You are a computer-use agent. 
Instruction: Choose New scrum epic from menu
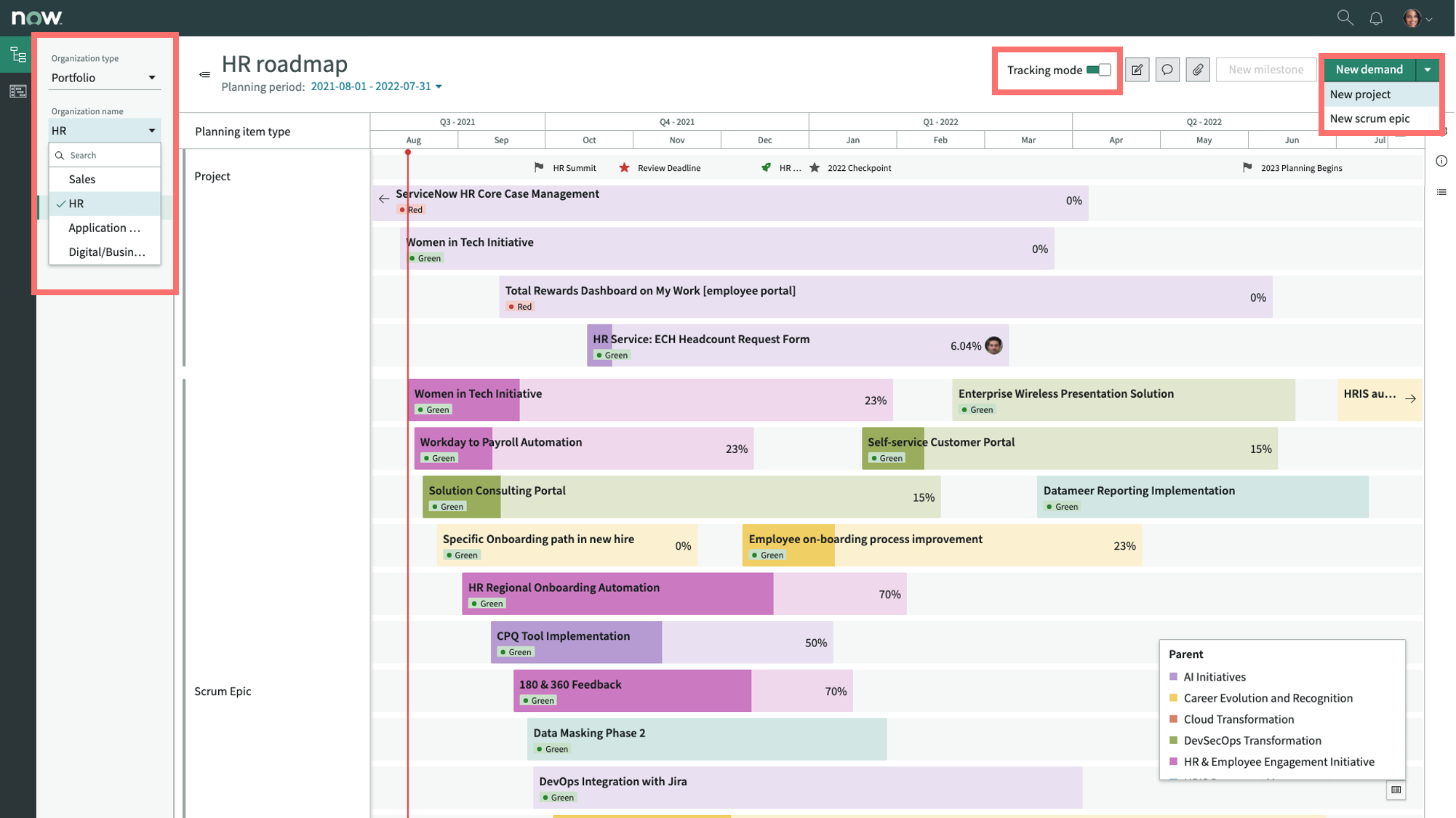point(1381,119)
